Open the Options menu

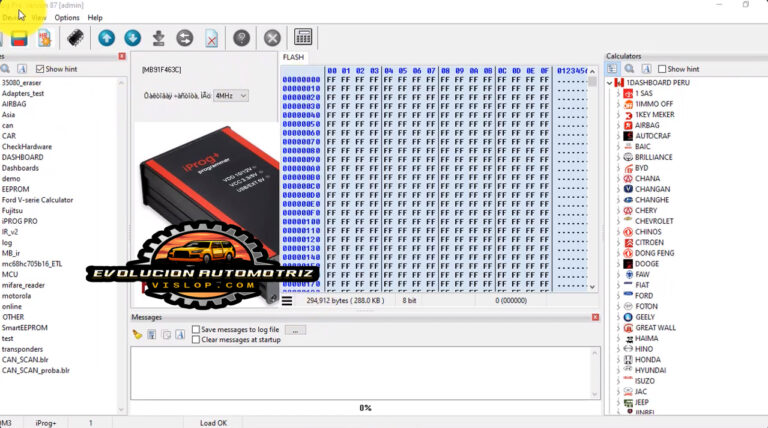tap(67, 17)
